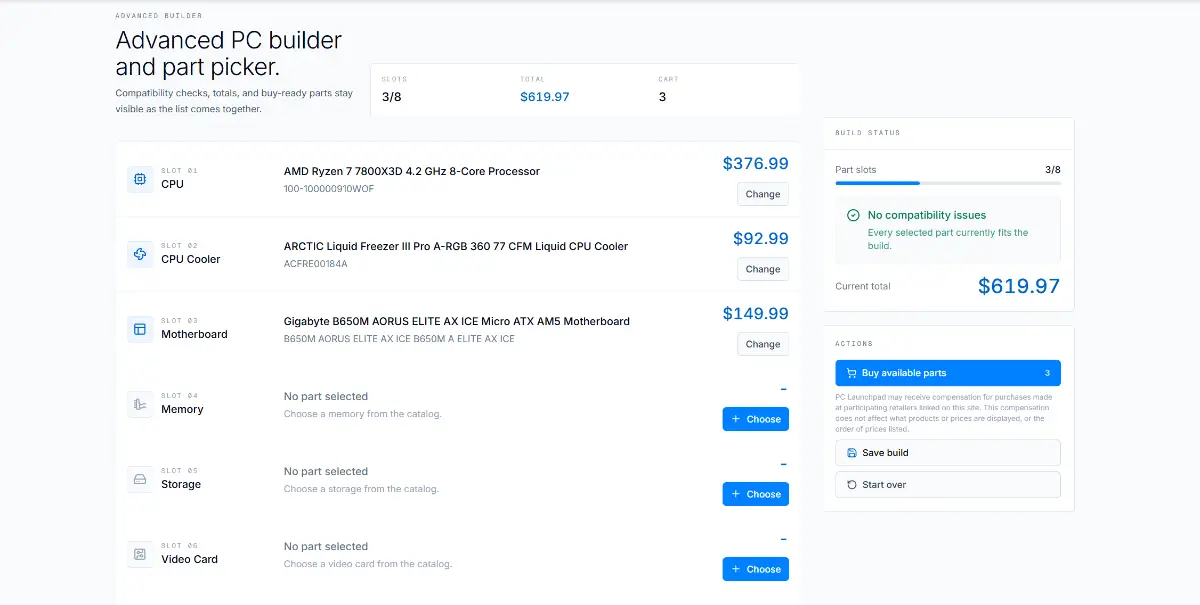Click the cart count 3 in header
Screen dimensions: 1200x605
(662, 97)
